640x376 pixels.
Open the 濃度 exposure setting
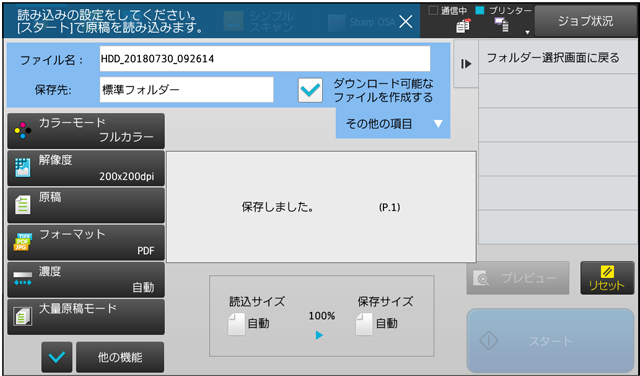point(86,280)
